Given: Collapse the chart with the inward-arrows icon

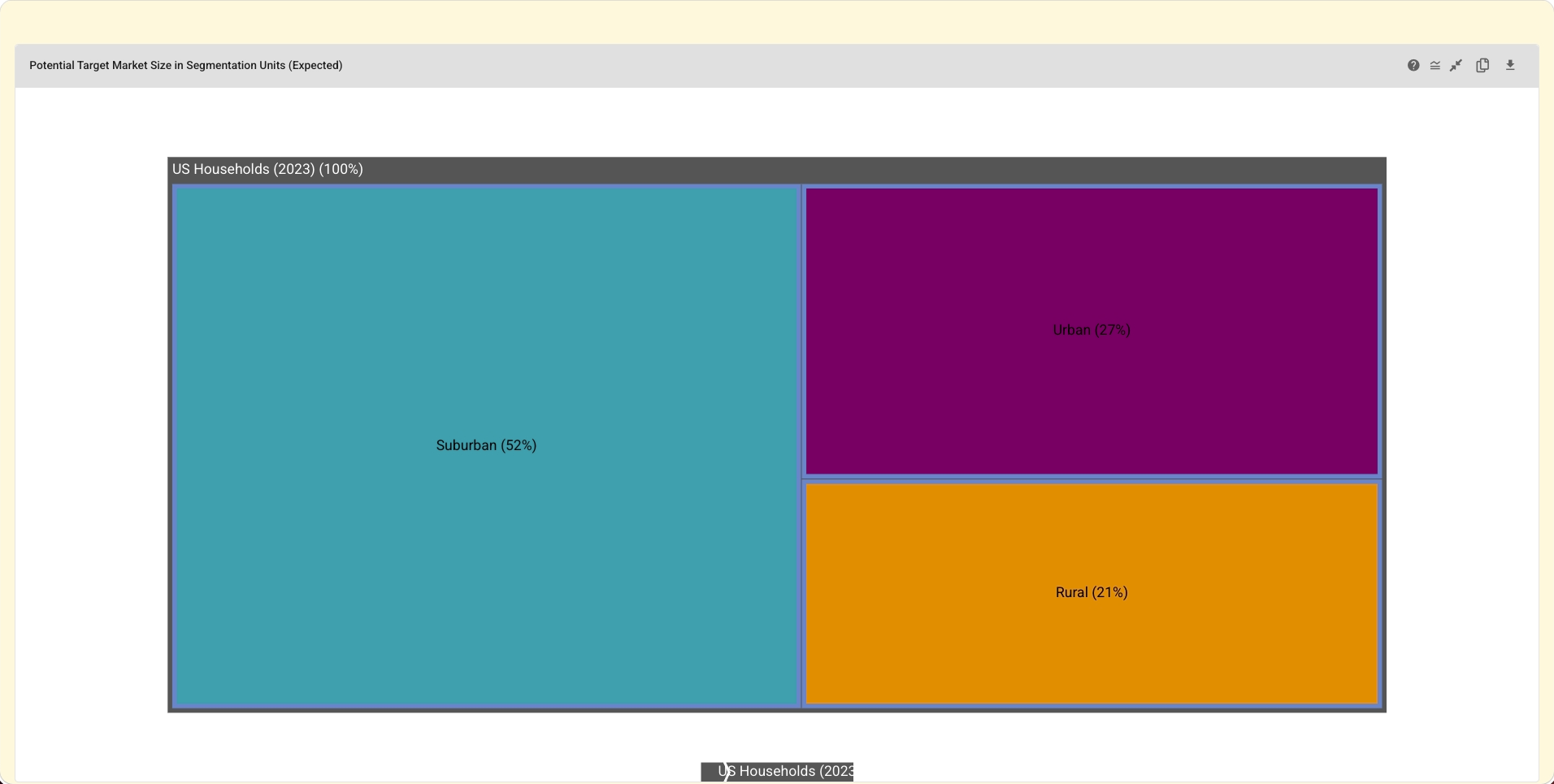Looking at the screenshot, I should click(x=1456, y=66).
